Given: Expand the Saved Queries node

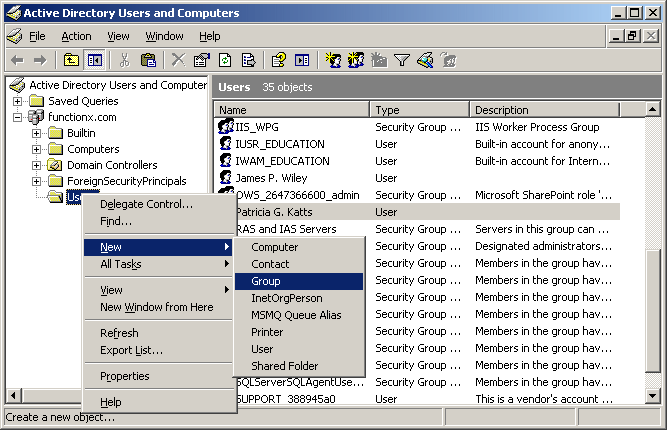Looking at the screenshot, I should (x=17, y=101).
